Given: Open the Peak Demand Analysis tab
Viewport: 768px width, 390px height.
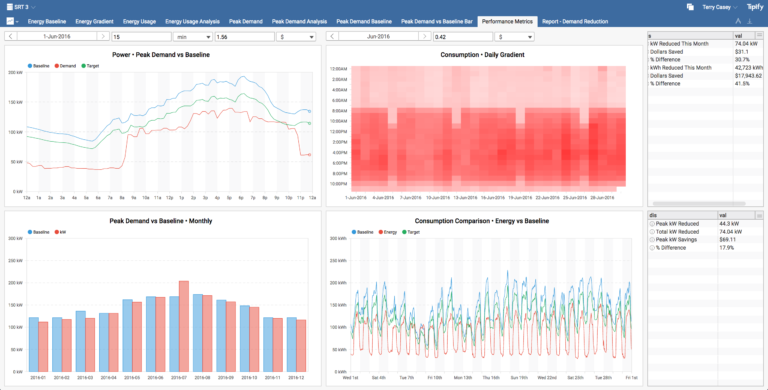Looking at the screenshot, I should pos(299,22).
